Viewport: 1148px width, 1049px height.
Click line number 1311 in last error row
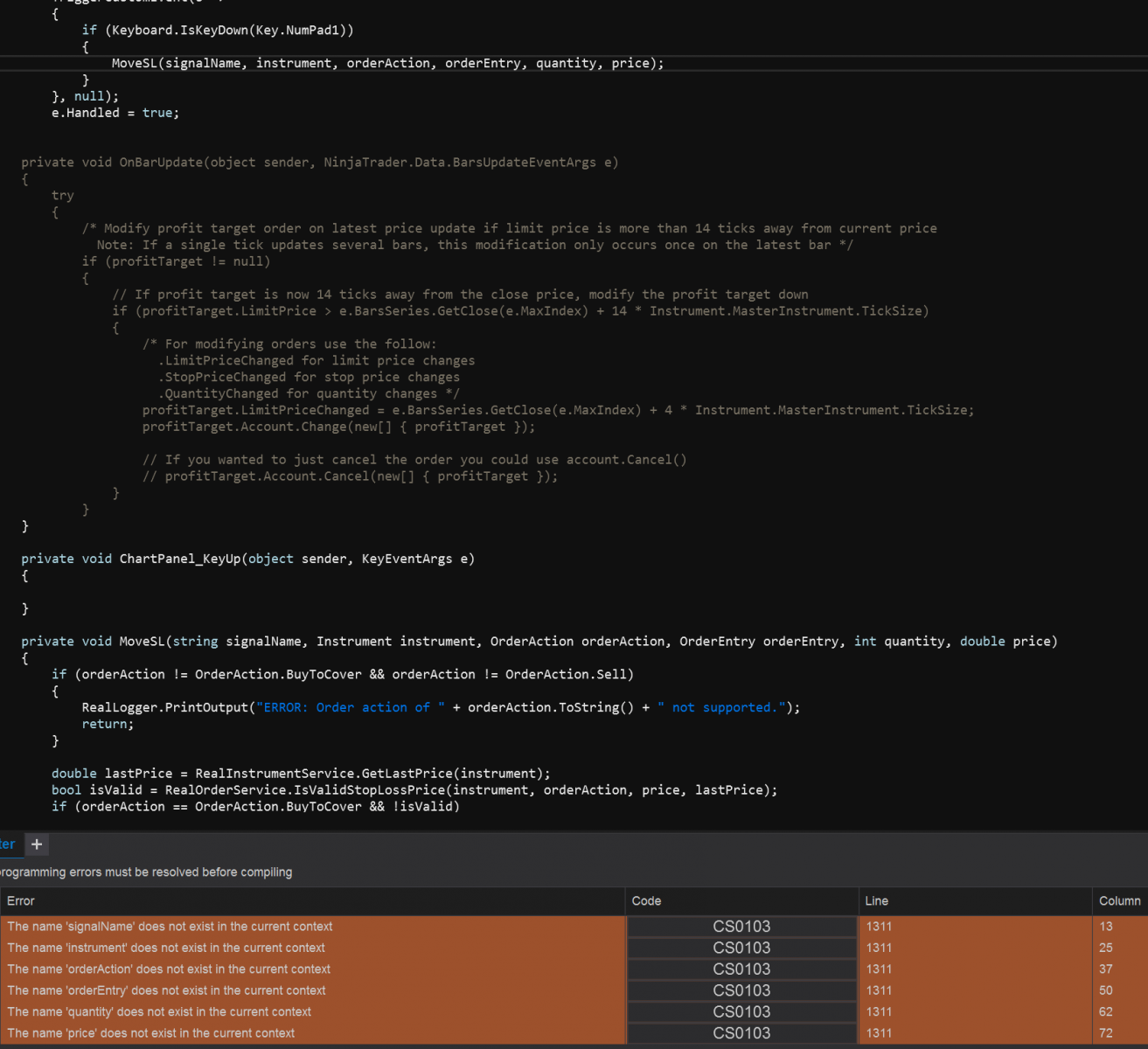tap(879, 1032)
